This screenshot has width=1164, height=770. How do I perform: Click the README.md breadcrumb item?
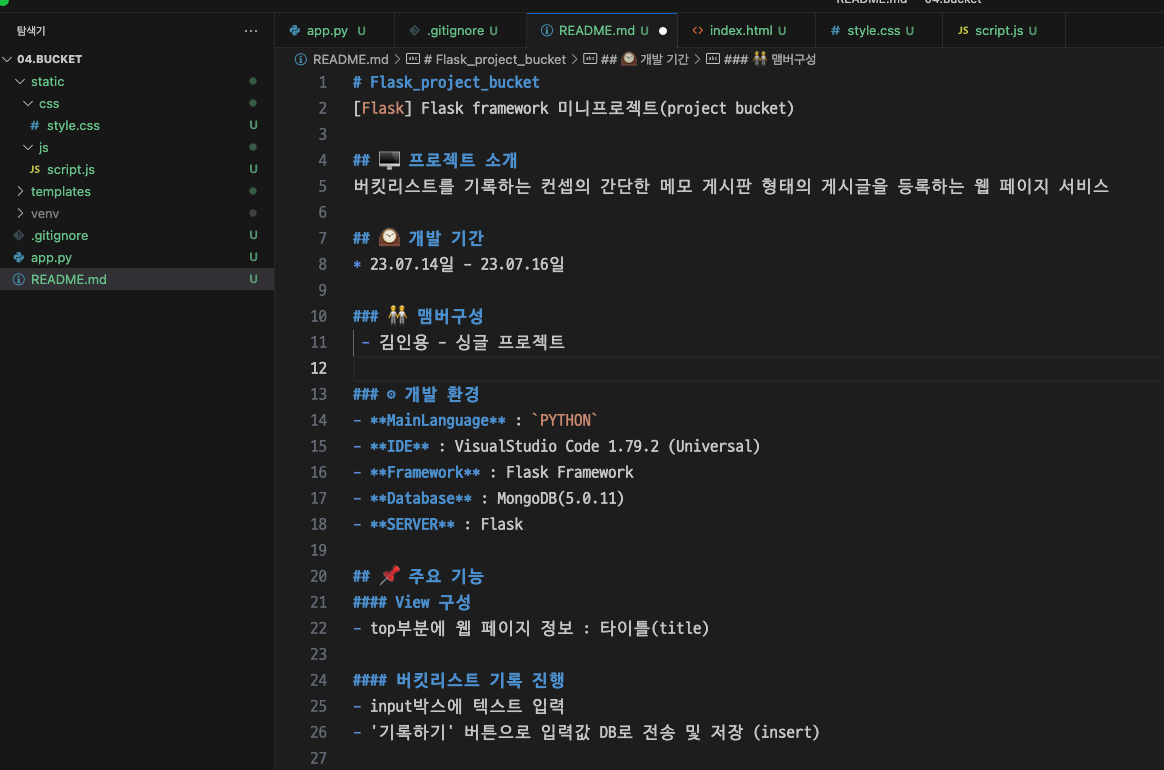coord(350,59)
